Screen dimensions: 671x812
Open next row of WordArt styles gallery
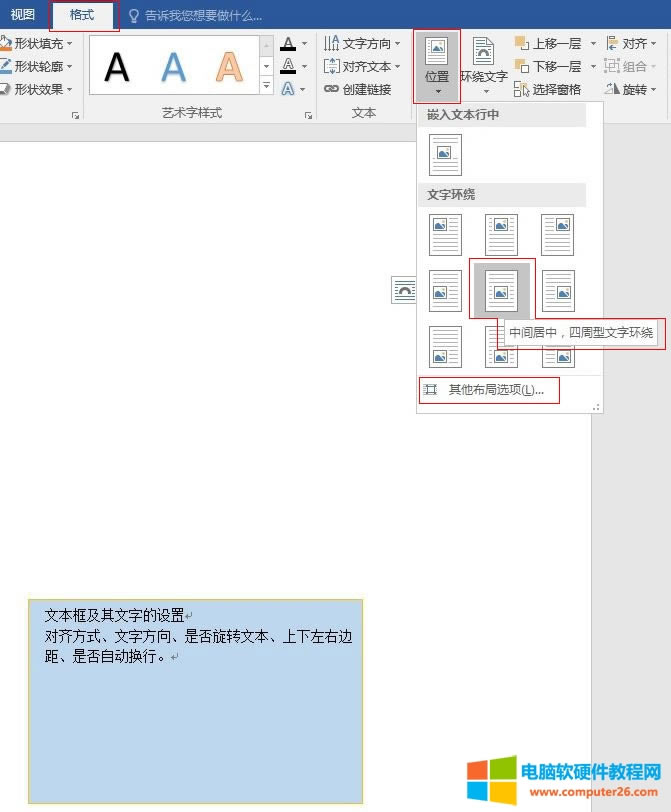(x=267, y=66)
